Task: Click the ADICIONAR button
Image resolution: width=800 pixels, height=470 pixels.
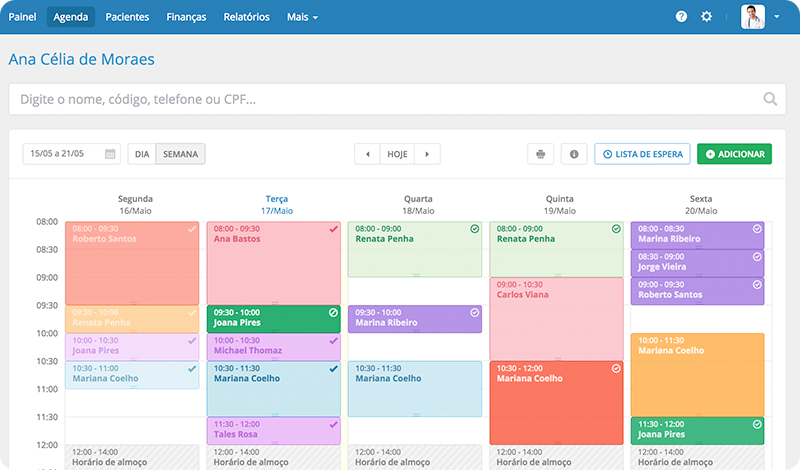Action: [734, 154]
